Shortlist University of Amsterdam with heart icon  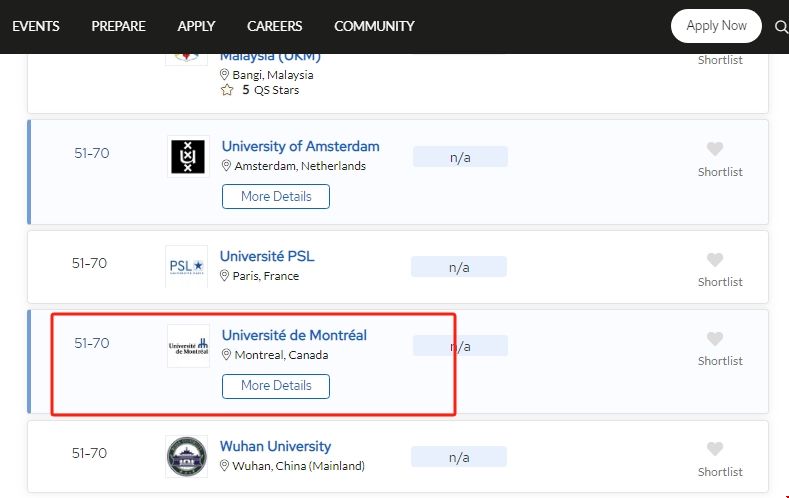[x=714, y=150]
